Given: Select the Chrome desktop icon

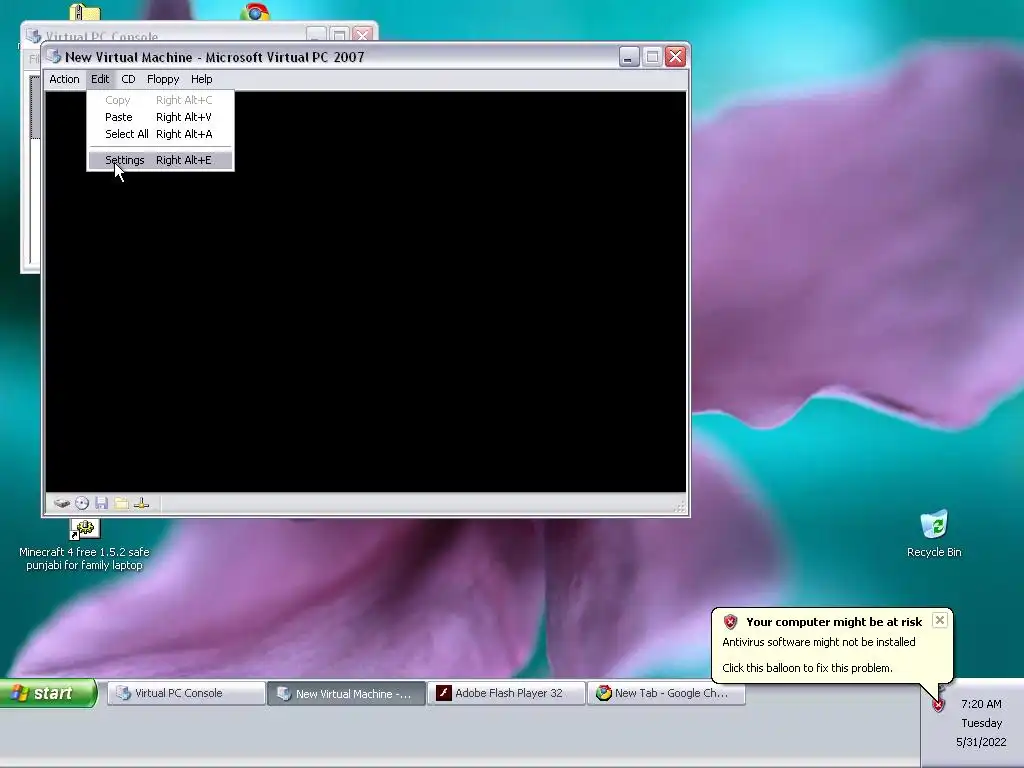Looking at the screenshot, I should point(255,11).
